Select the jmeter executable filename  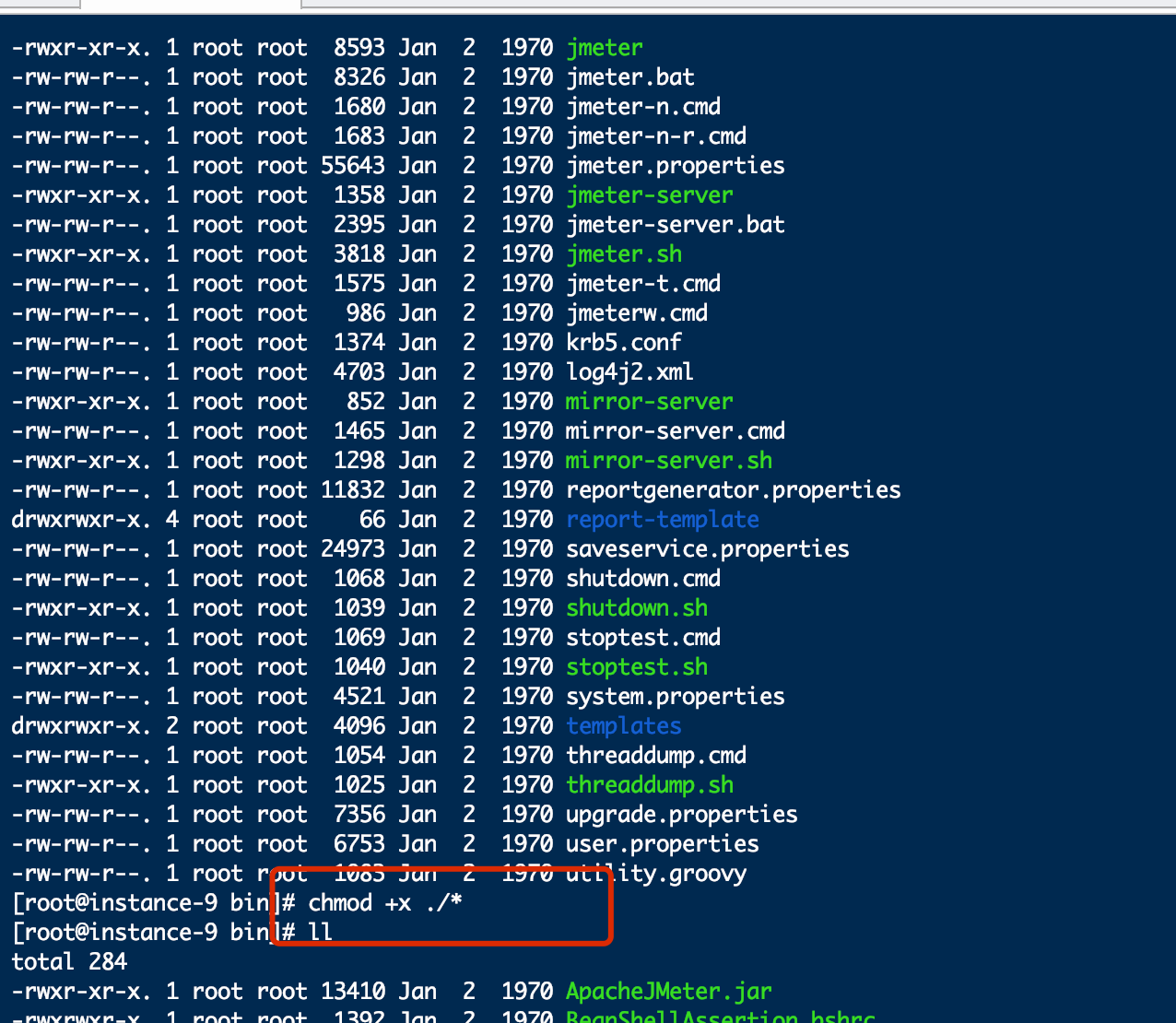coord(604,47)
